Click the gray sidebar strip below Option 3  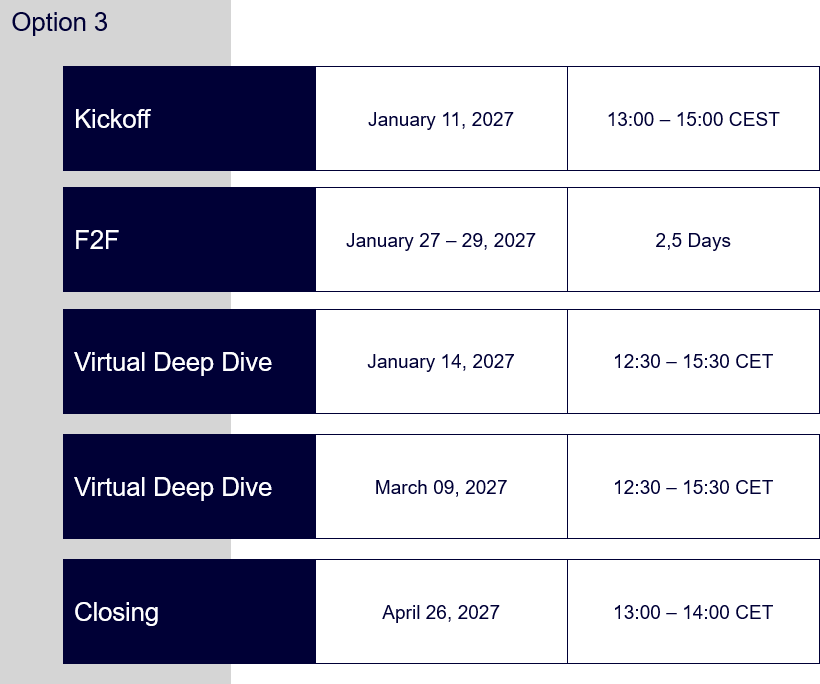coord(31,366)
